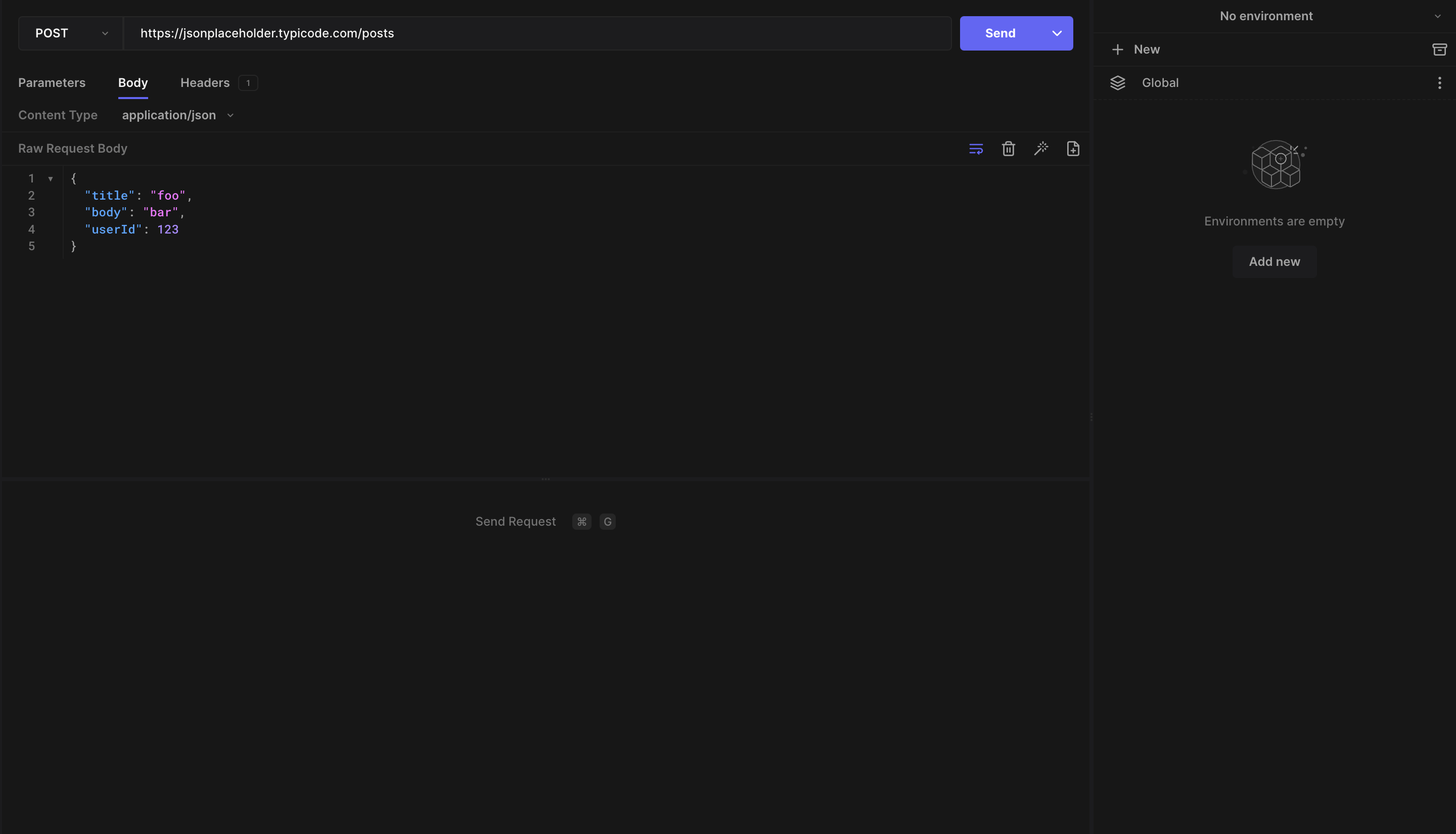Screen dimensions: 1456x834
Task: Format JSON with the magic wand icon
Action: (x=1041, y=149)
